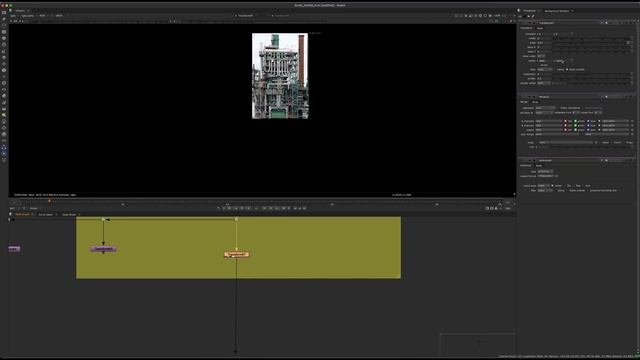Open the shutter offset dropdown in Transform

pyautogui.click(x=543, y=83)
